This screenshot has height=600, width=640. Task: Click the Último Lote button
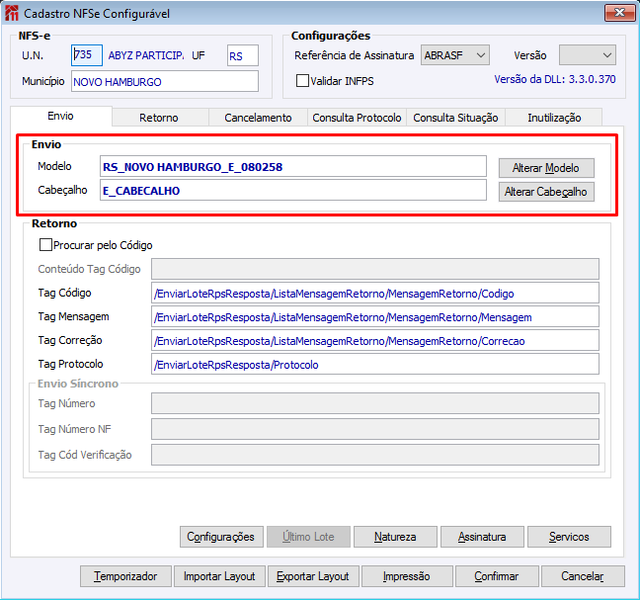coord(309,537)
